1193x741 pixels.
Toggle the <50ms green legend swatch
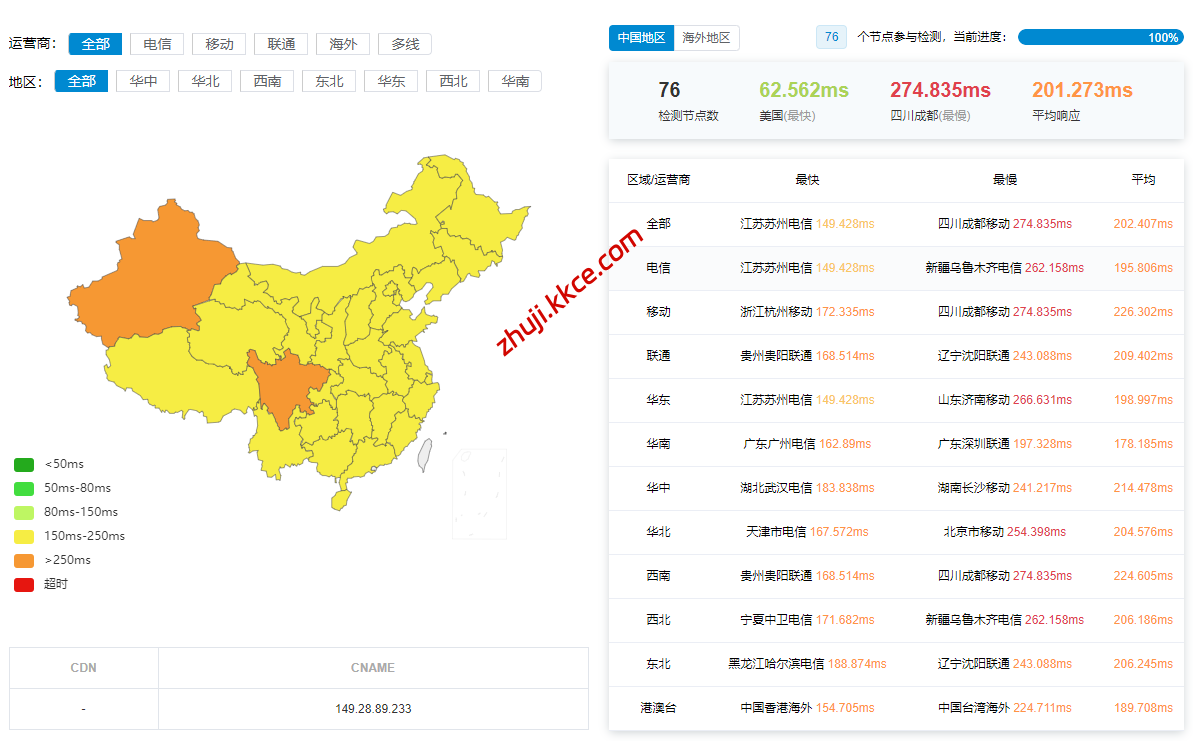pos(24,464)
